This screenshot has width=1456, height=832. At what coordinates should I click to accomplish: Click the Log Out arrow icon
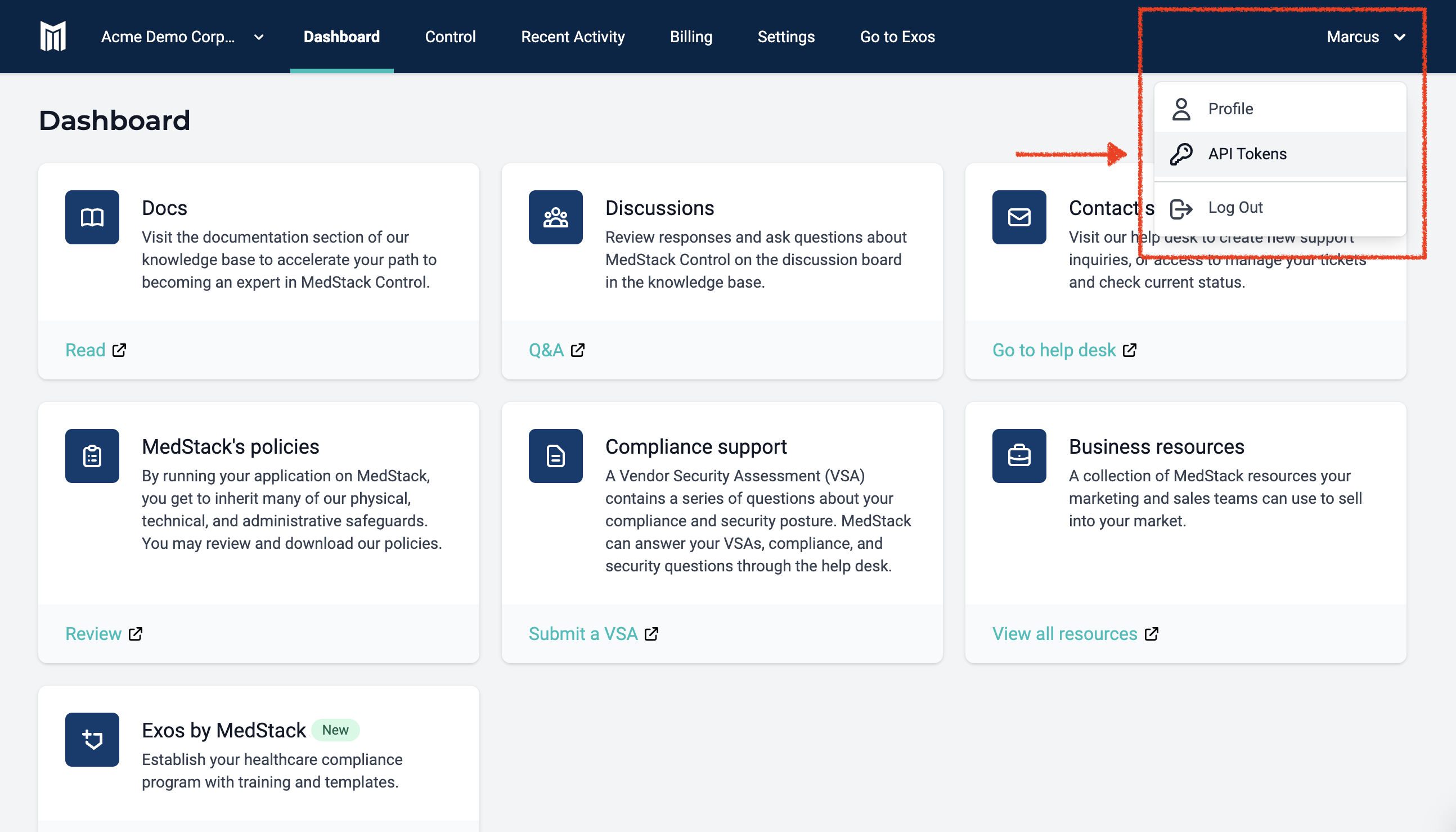(1181, 209)
